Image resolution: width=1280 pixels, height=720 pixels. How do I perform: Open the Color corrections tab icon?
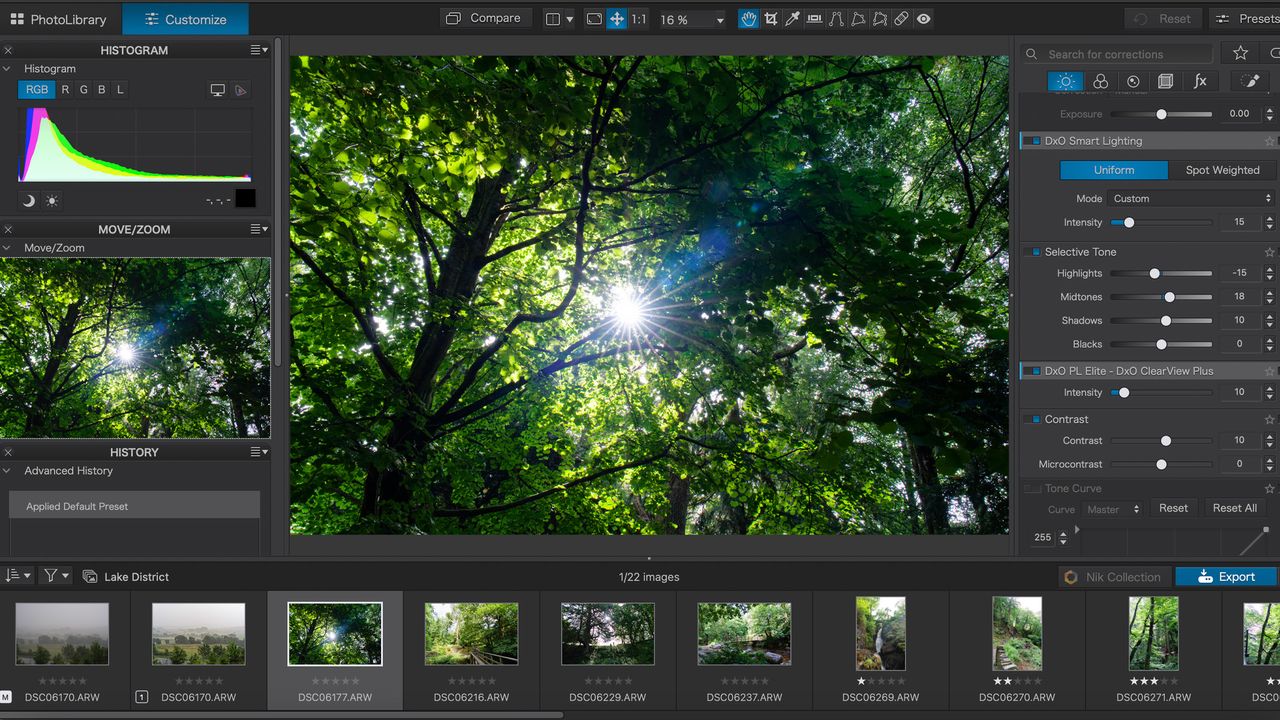[x=1100, y=82]
